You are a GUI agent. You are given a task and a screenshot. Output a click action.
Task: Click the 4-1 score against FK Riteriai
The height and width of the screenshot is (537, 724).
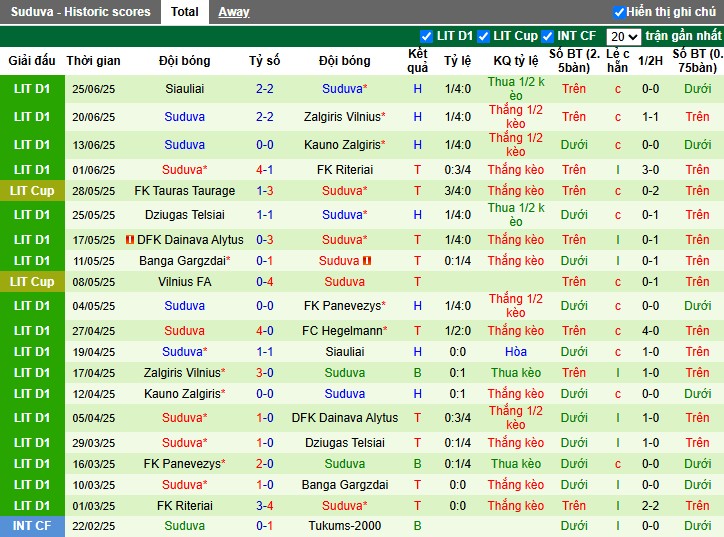265,170
